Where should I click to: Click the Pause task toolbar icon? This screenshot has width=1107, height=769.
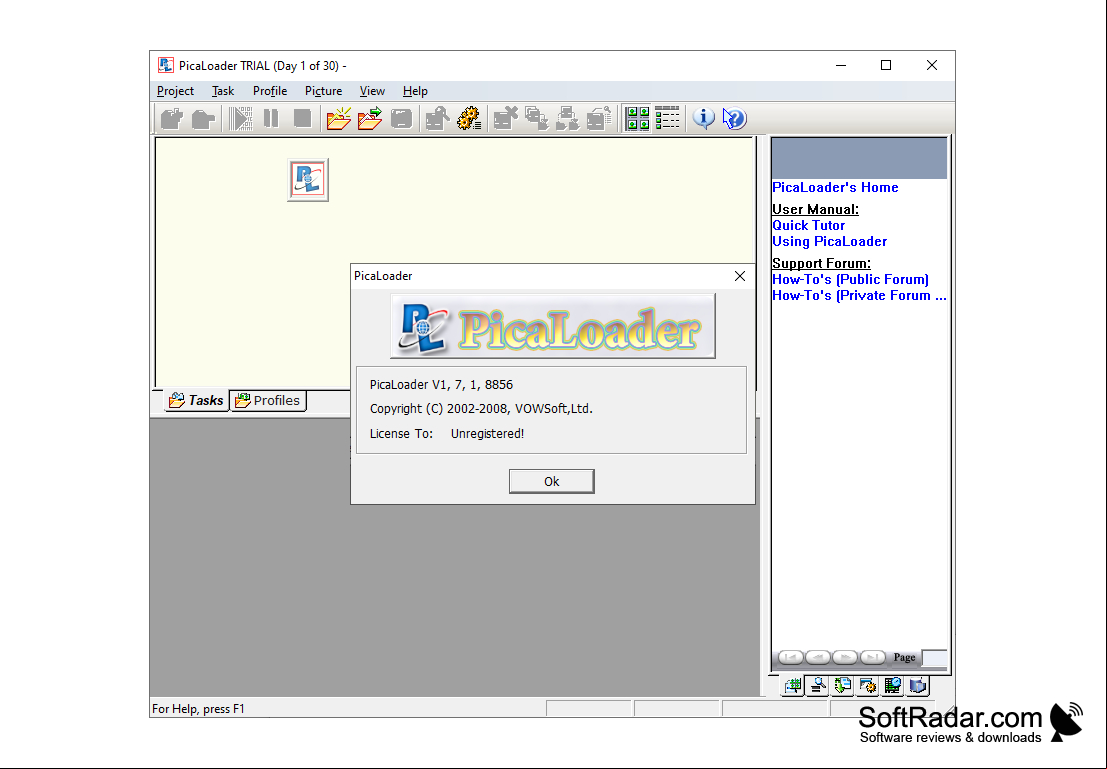click(x=271, y=119)
